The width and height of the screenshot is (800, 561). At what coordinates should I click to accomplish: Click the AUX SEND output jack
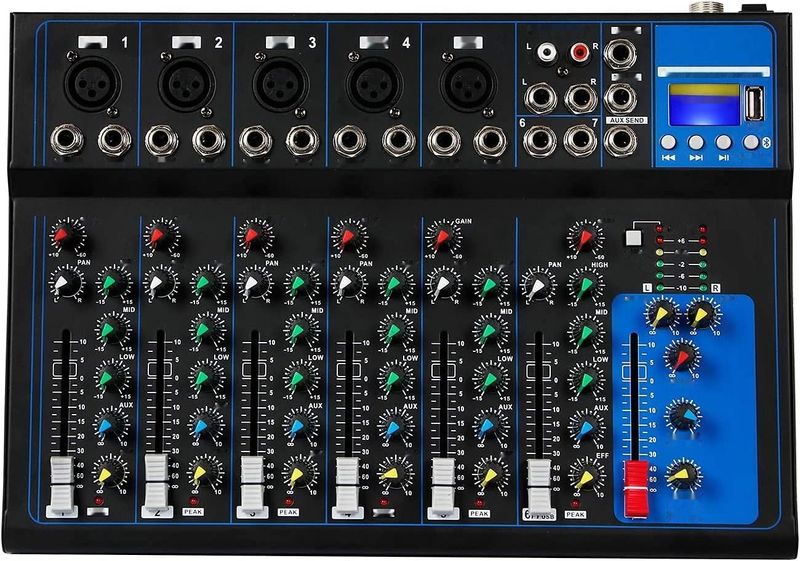click(x=620, y=140)
